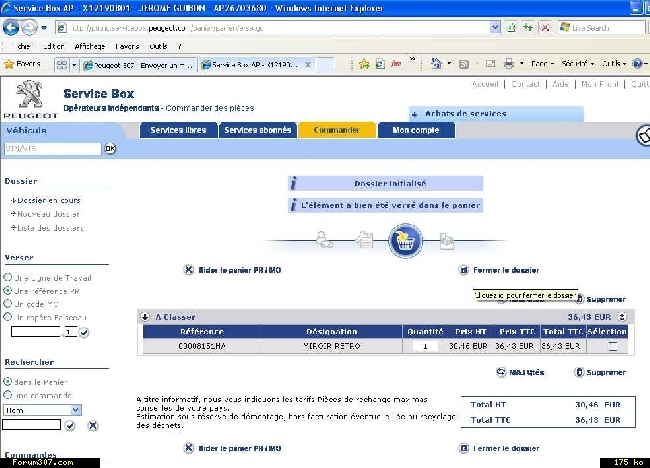Select the fourth Verser radio option
Screen dimensions: 650x468
7,317
